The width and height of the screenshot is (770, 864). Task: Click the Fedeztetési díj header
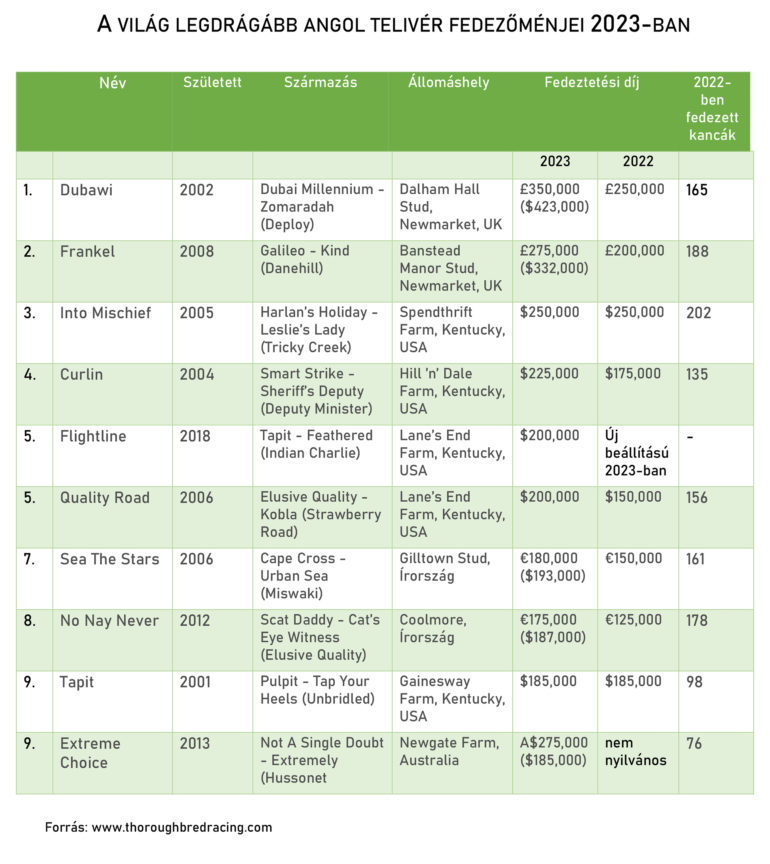[x=591, y=82]
